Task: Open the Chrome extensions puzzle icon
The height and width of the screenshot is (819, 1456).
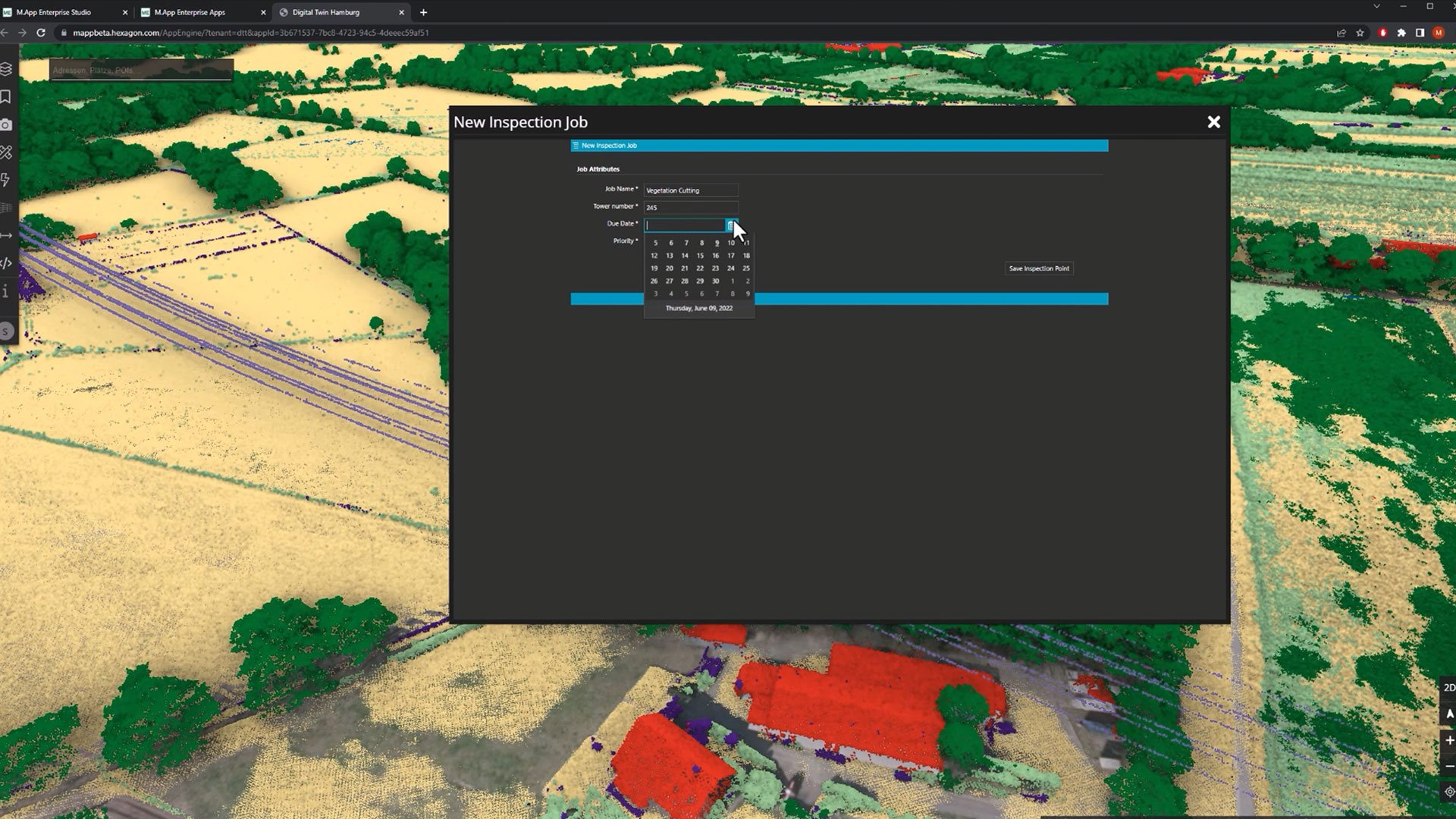Action: (x=1401, y=33)
